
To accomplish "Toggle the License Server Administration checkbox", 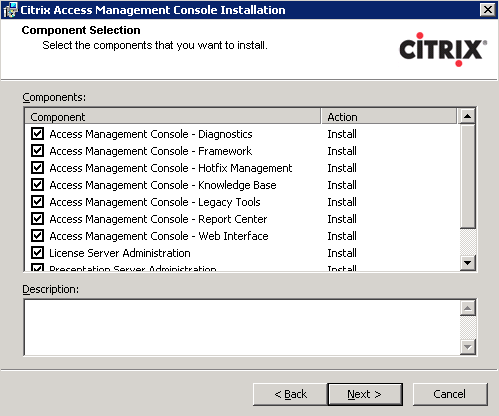I will [37, 253].
